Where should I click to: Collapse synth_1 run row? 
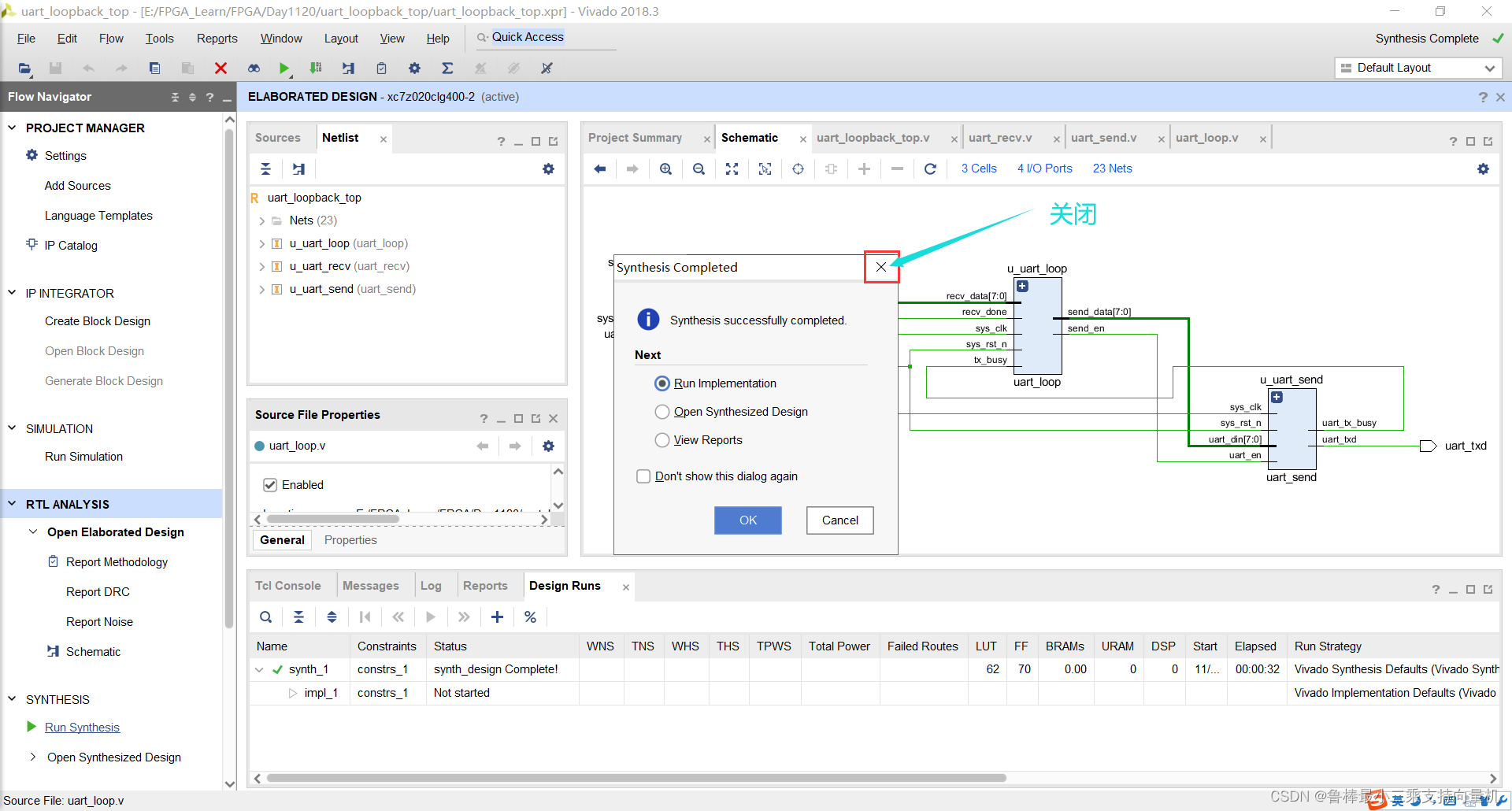pyautogui.click(x=259, y=669)
